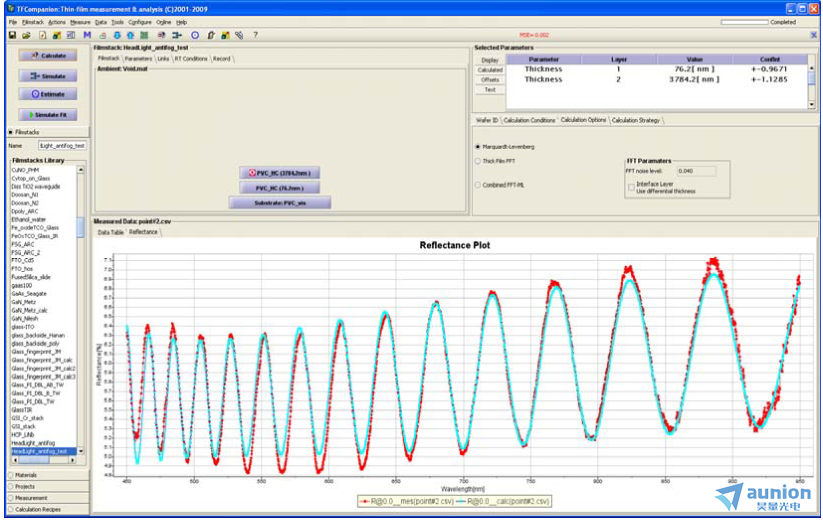
Task: Click the Calculate button
Action: (48, 56)
